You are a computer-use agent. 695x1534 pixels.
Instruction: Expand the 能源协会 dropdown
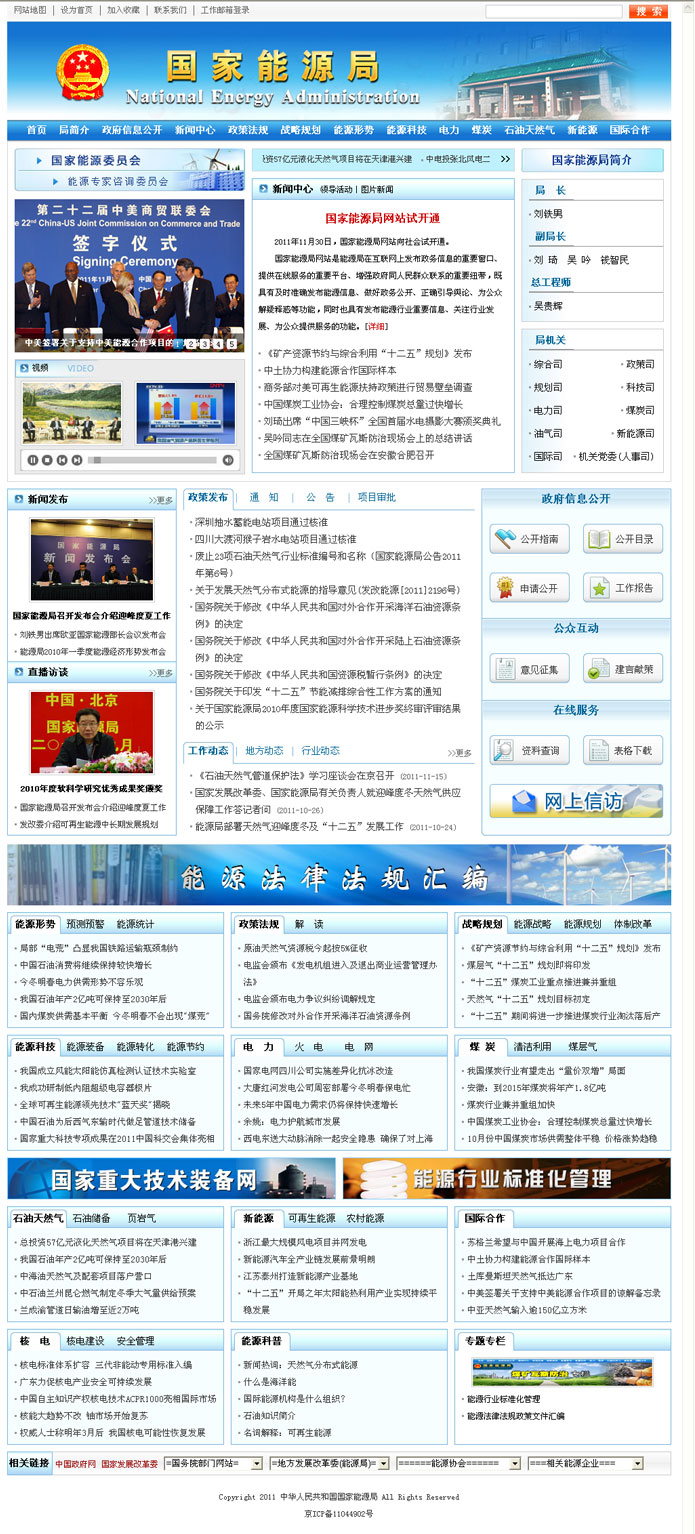click(x=457, y=1463)
